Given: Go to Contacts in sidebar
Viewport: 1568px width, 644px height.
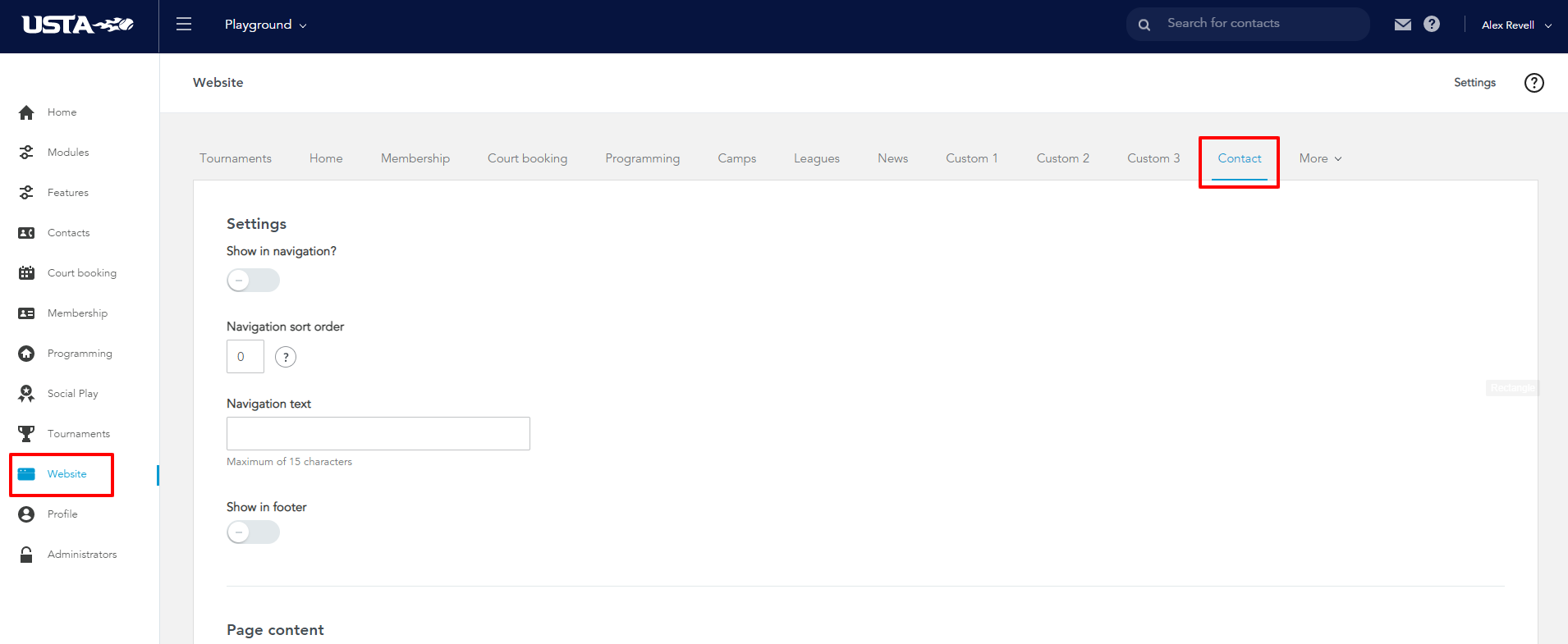Looking at the screenshot, I should [x=68, y=233].
